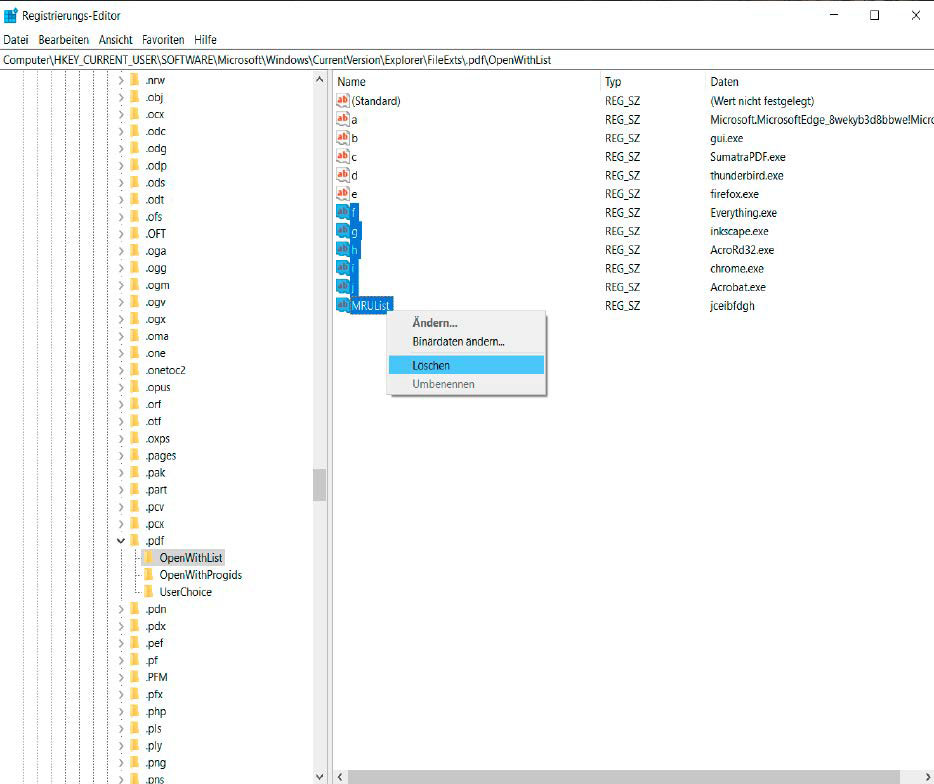Click the OpenWithList folder icon
934x784 pixels.
tap(149, 558)
